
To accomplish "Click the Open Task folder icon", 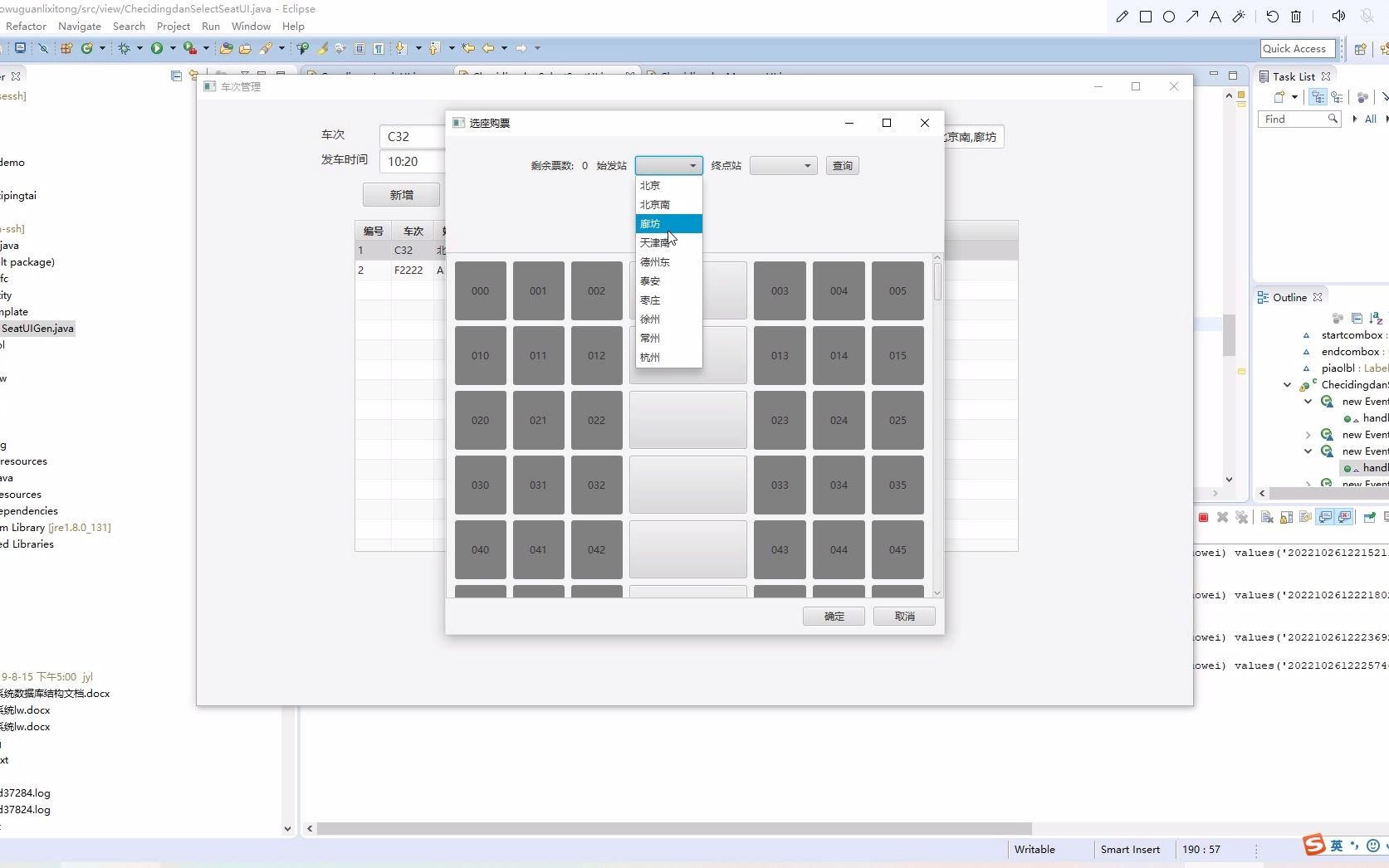I will [245, 48].
